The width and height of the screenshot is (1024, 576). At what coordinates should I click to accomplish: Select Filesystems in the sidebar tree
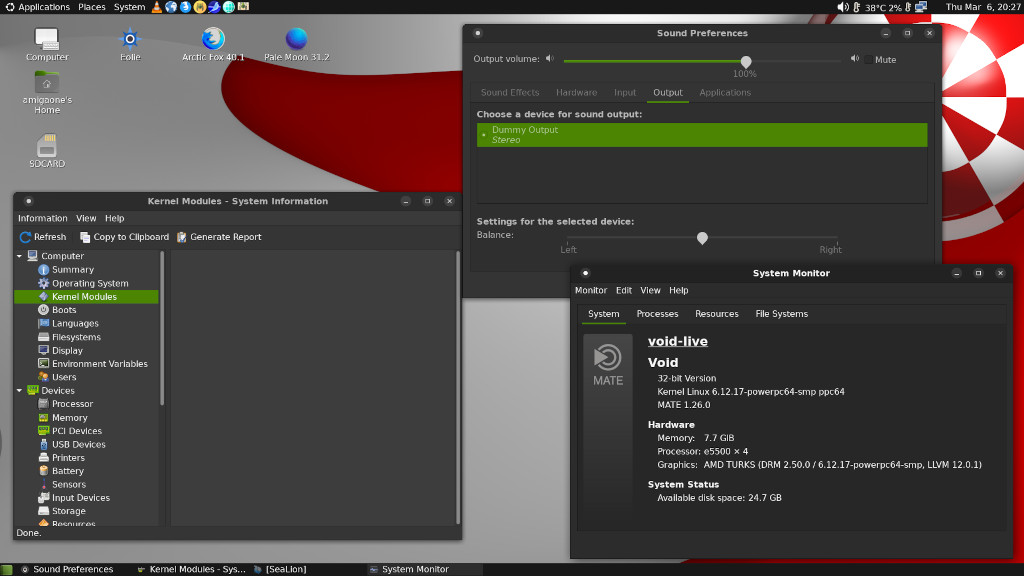pyautogui.click(x=76, y=337)
